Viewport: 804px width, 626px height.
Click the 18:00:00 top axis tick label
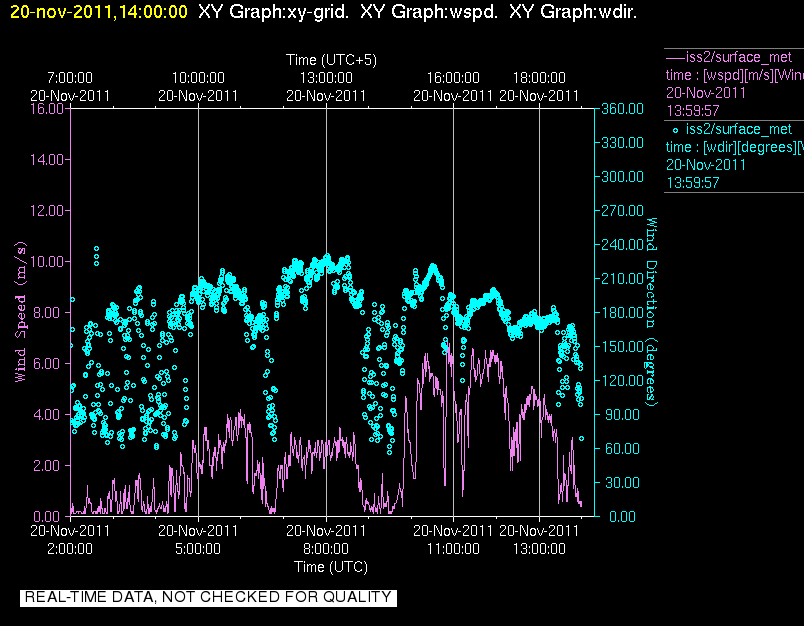coord(539,78)
